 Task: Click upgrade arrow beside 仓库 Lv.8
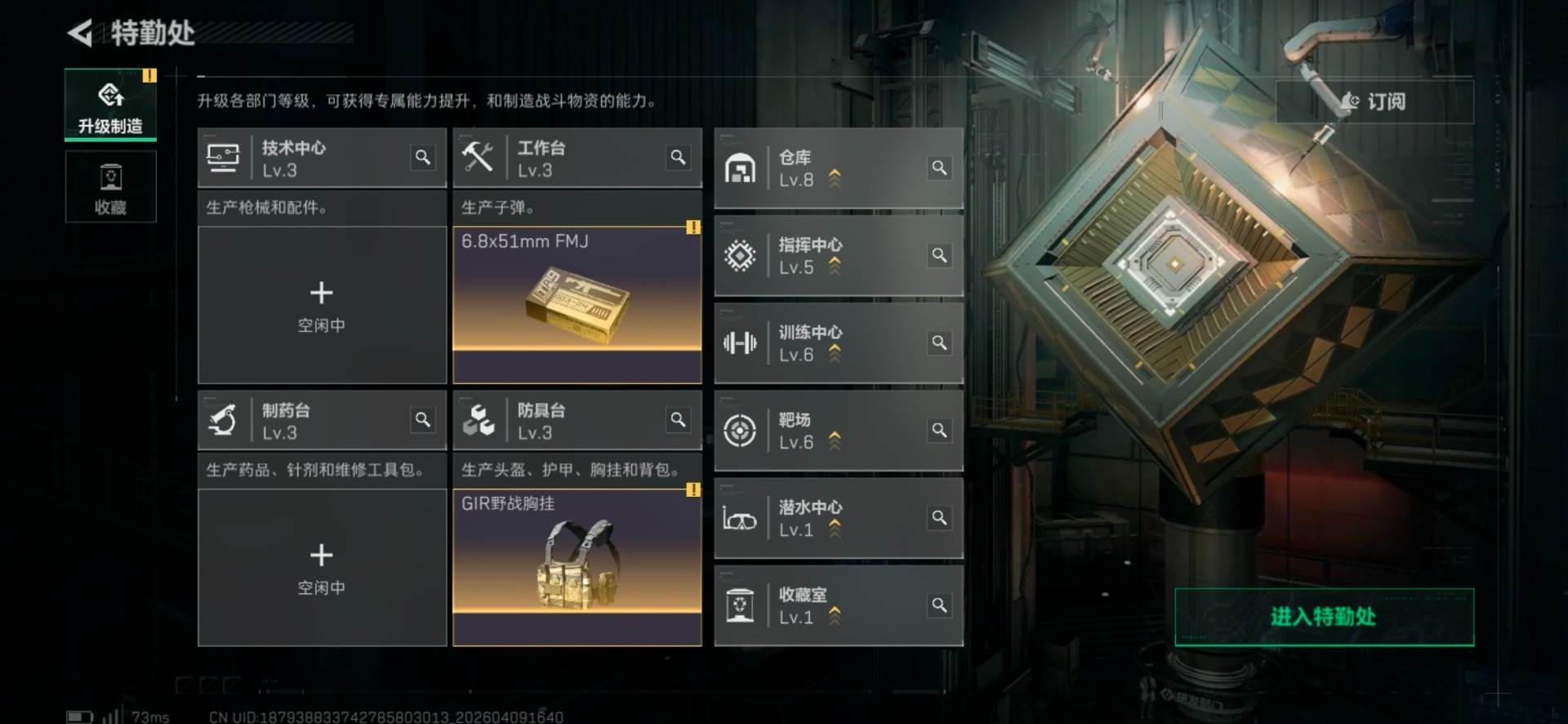tap(835, 178)
